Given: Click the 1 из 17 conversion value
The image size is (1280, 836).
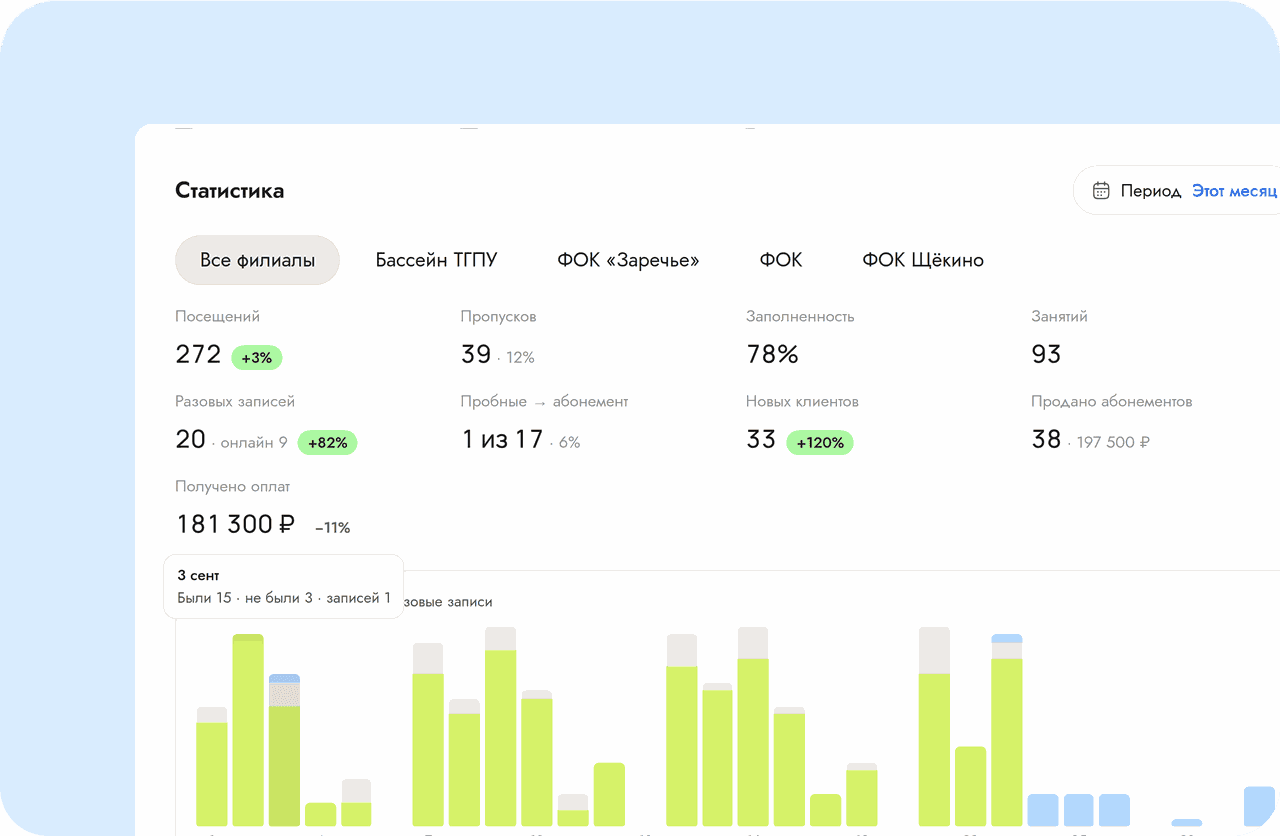Looking at the screenshot, I should pyautogui.click(x=502, y=439).
